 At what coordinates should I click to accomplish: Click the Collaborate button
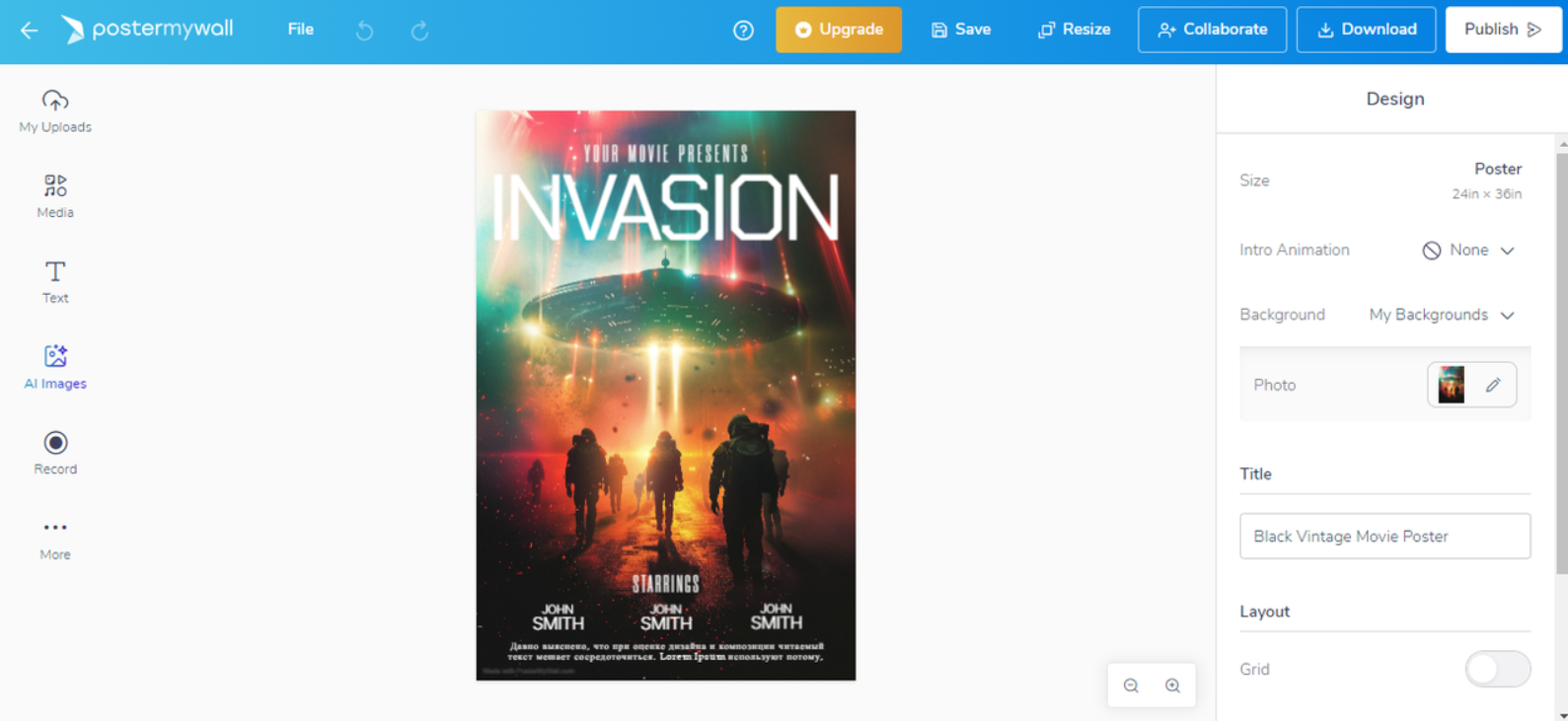point(1212,30)
